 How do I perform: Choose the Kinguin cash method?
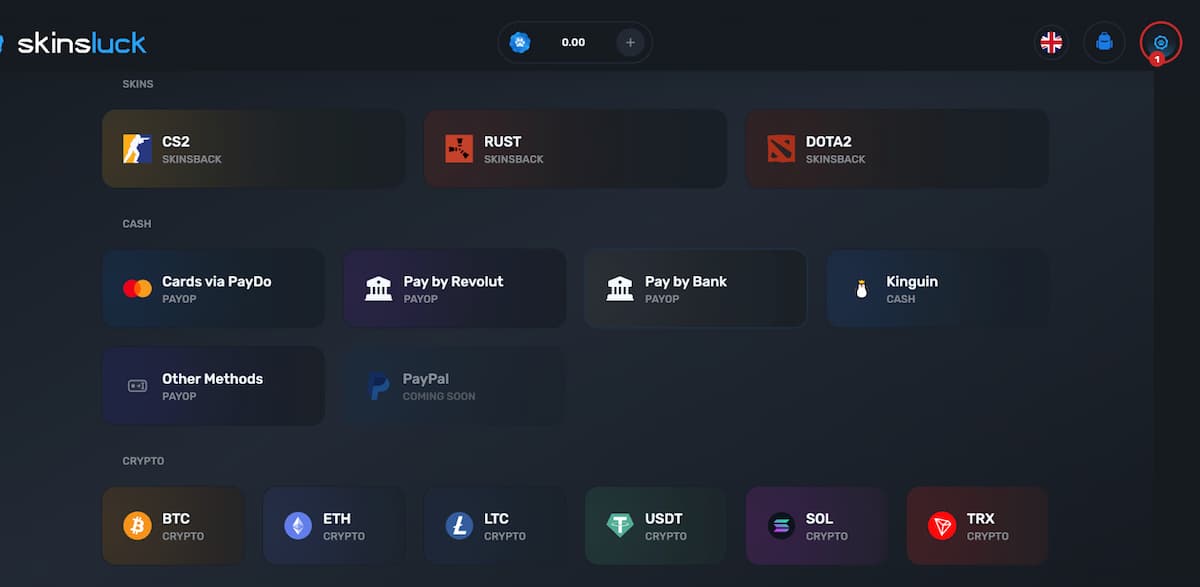coord(938,288)
